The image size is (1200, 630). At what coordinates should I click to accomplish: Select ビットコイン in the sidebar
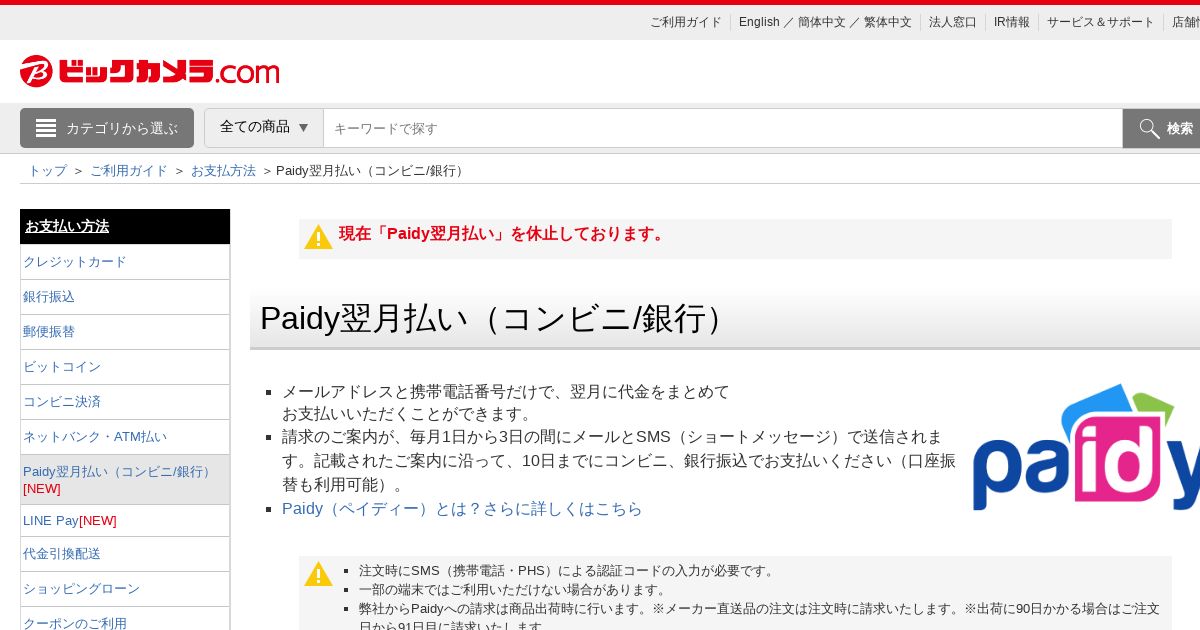(125, 367)
